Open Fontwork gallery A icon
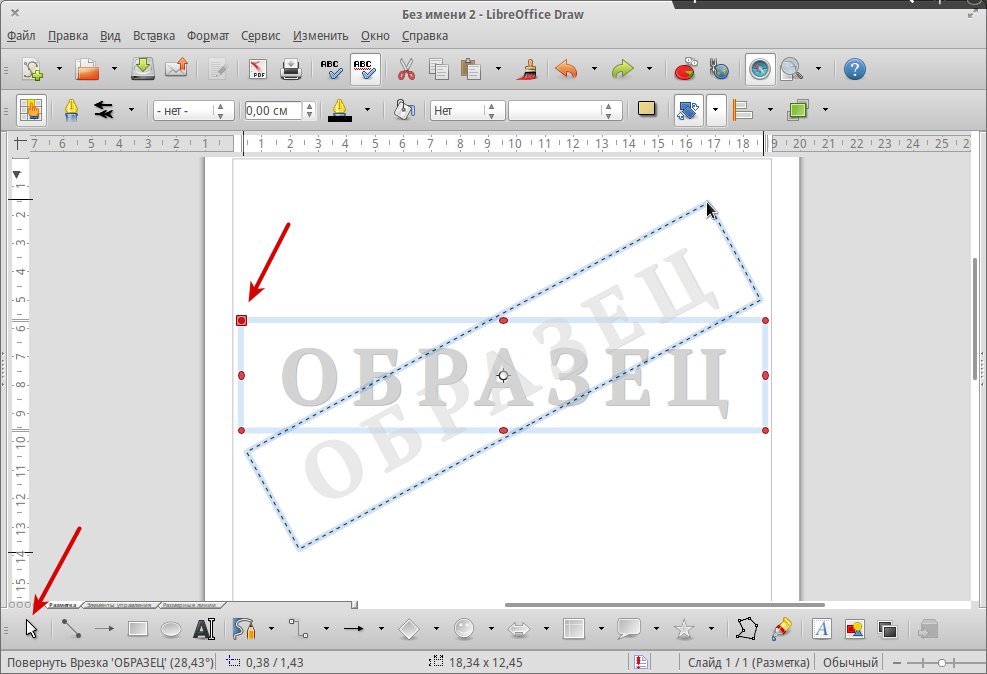 coord(821,629)
